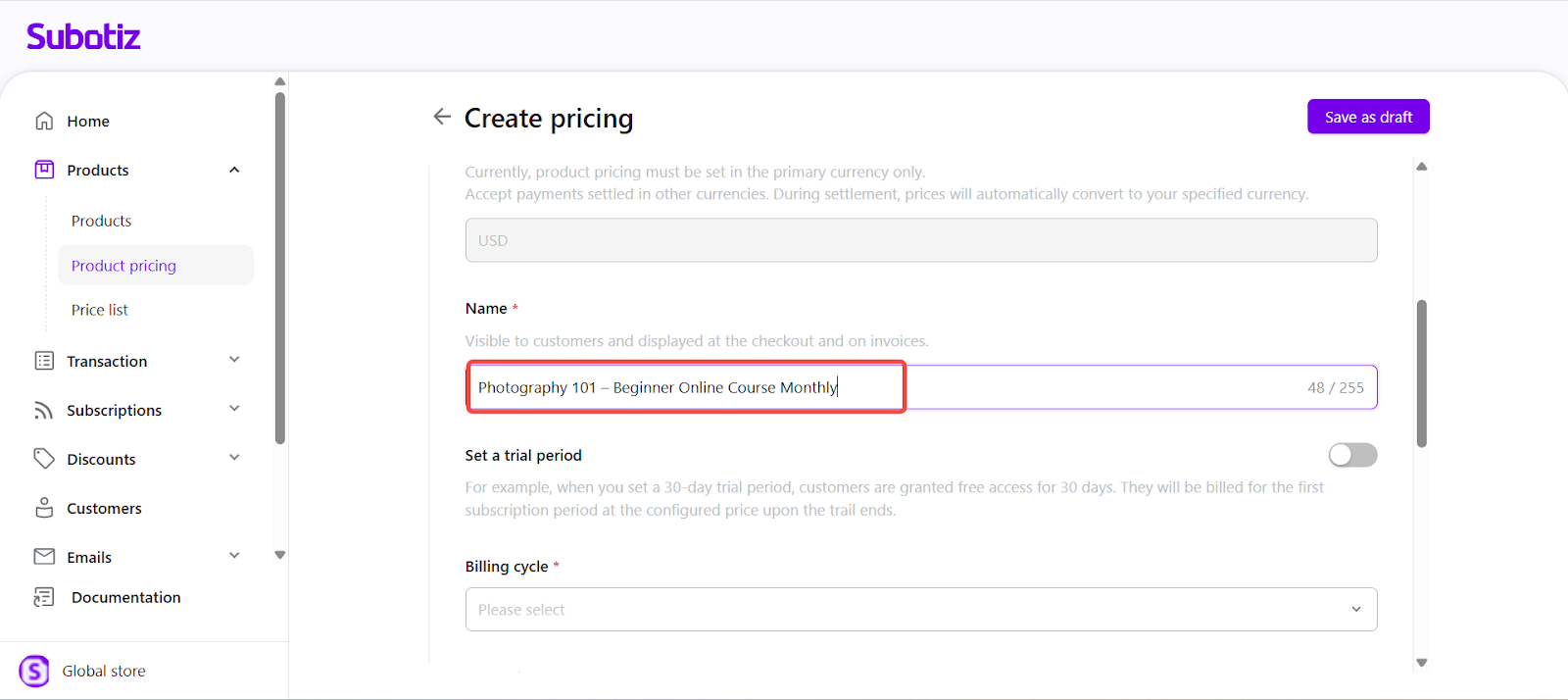This screenshot has height=700, width=1568.
Task: Click the Home icon in sidebar
Action: click(x=44, y=121)
